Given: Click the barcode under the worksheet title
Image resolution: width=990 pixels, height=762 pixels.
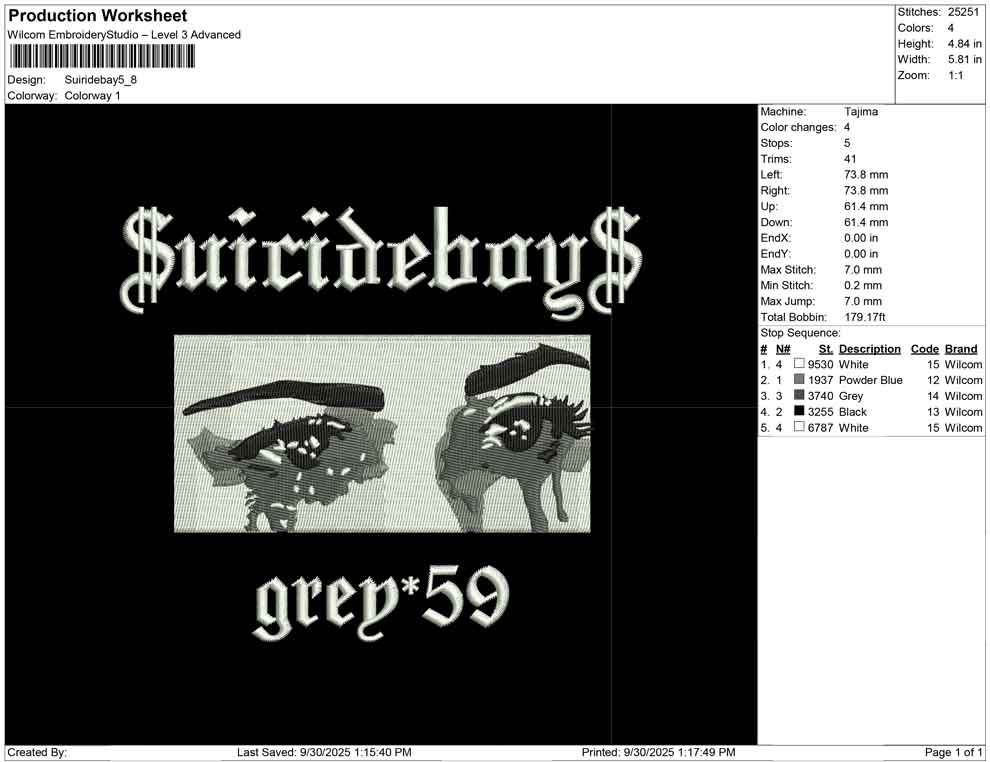Looking at the screenshot, I should (102, 56).
